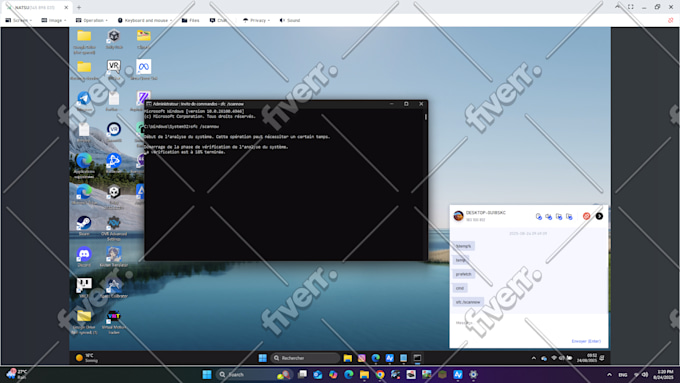Open Telegram on the remote desktop

click(84, 101)
